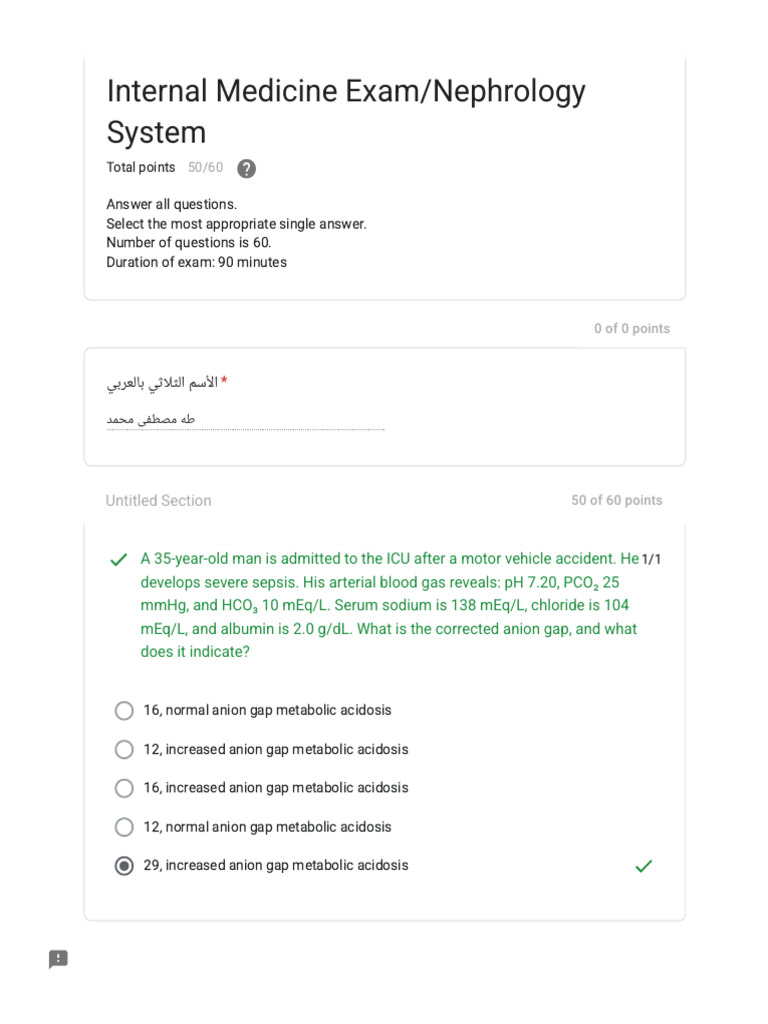The width and height of the screenshot is (768, 1024).
Task: Click the 50/60 total points score
Action: 205,167
